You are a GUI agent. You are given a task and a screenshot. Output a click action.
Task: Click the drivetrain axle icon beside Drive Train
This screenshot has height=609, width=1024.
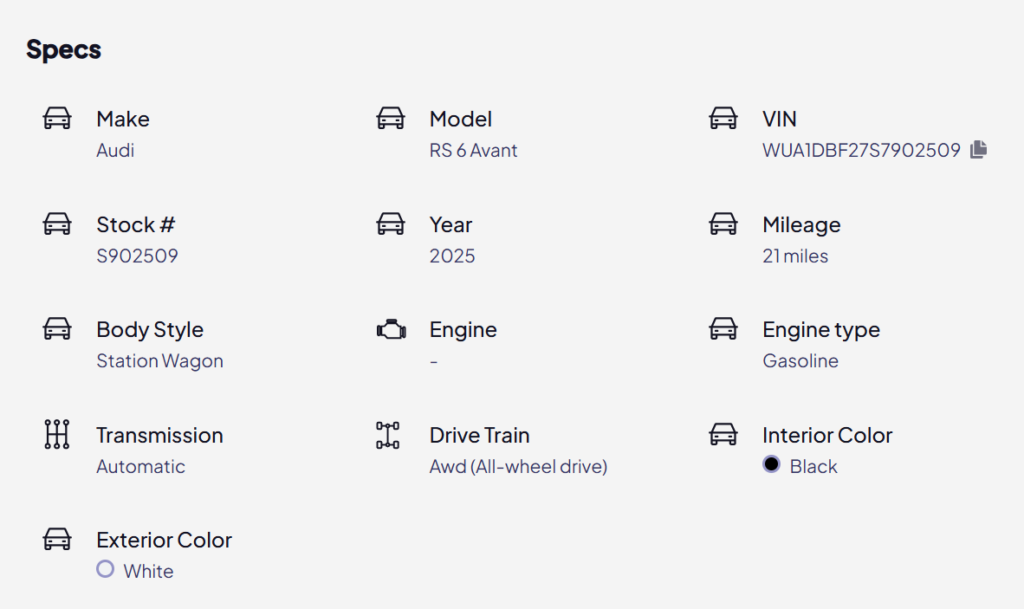point(388,435)
